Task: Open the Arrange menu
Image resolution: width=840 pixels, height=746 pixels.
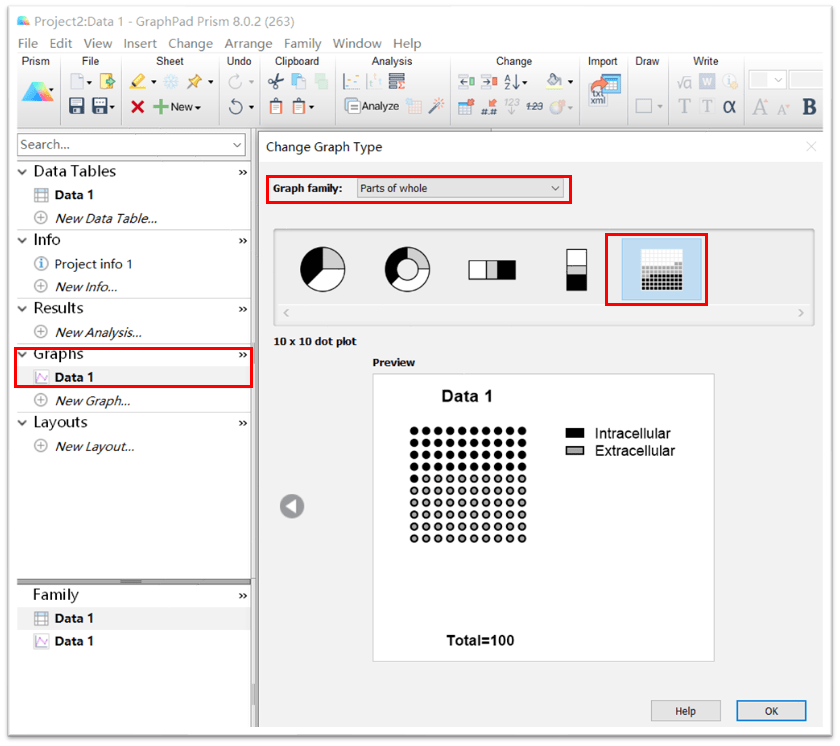Action: point(248,44)
